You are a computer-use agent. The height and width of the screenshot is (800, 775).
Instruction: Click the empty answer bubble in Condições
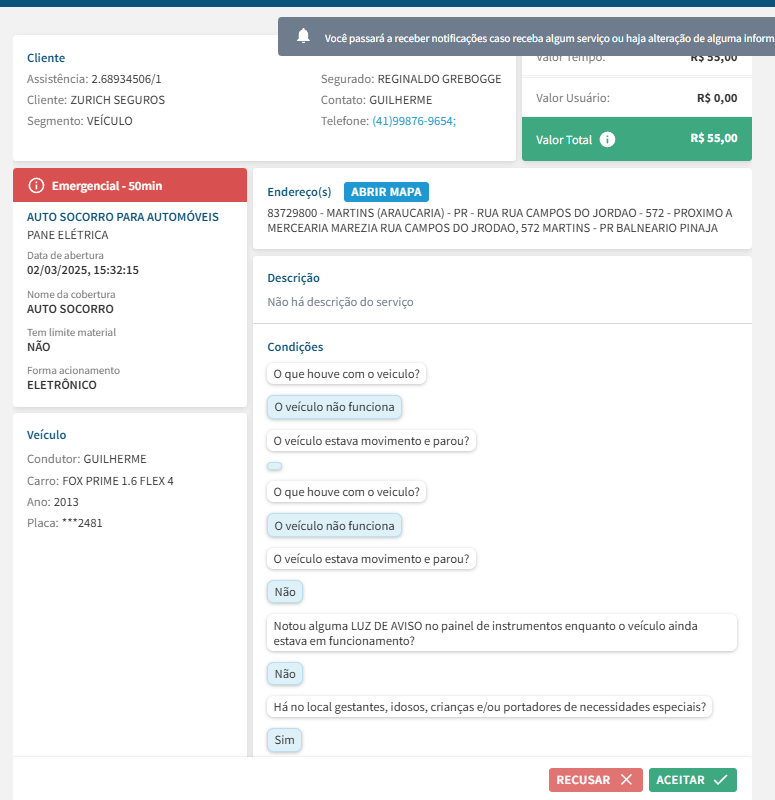click(x=275, y=466)
